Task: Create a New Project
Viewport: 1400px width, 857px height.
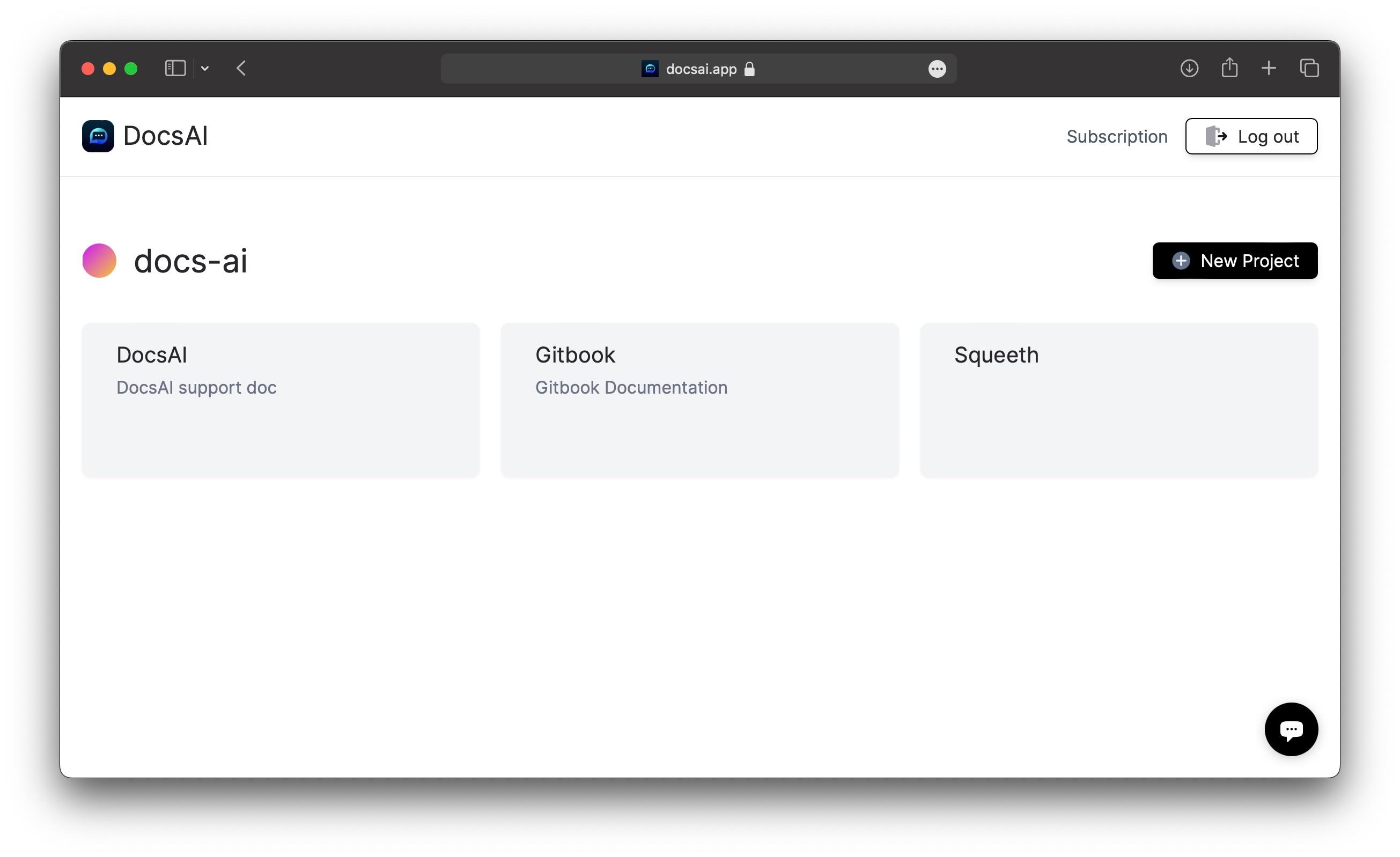Action: pos(1234,261)
